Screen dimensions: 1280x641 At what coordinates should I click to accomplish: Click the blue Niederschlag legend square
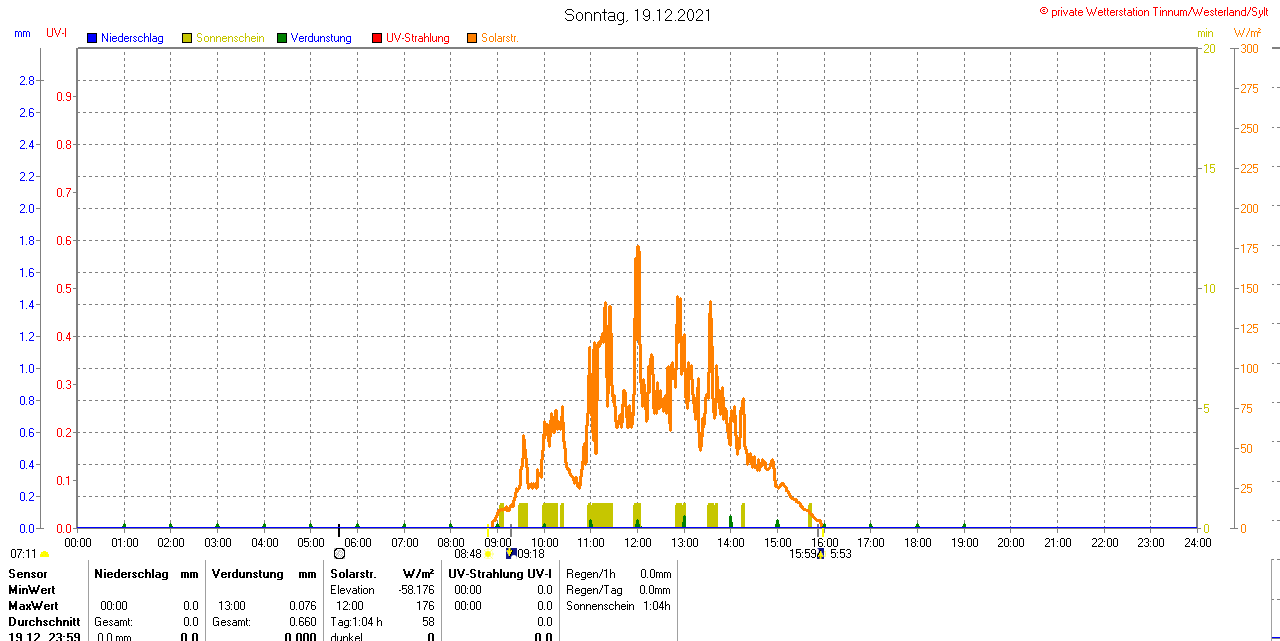pyautogui.click(x=92, y=38)
